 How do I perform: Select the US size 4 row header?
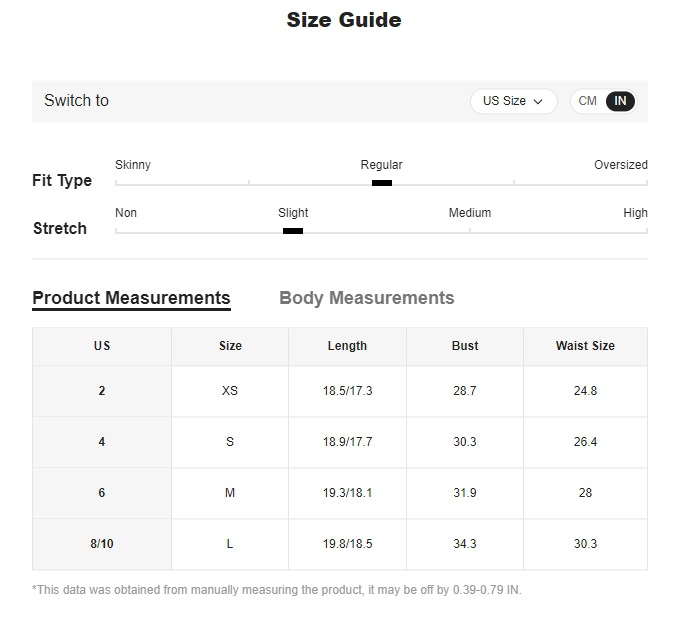click(102, 442)
